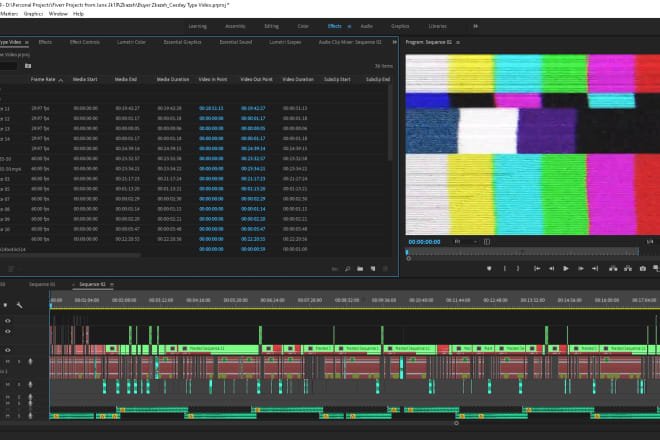Switch to the Lumetri Color tab
This screenshot has height=440, width=660.
pyautogui.click(x=131, y=42)
